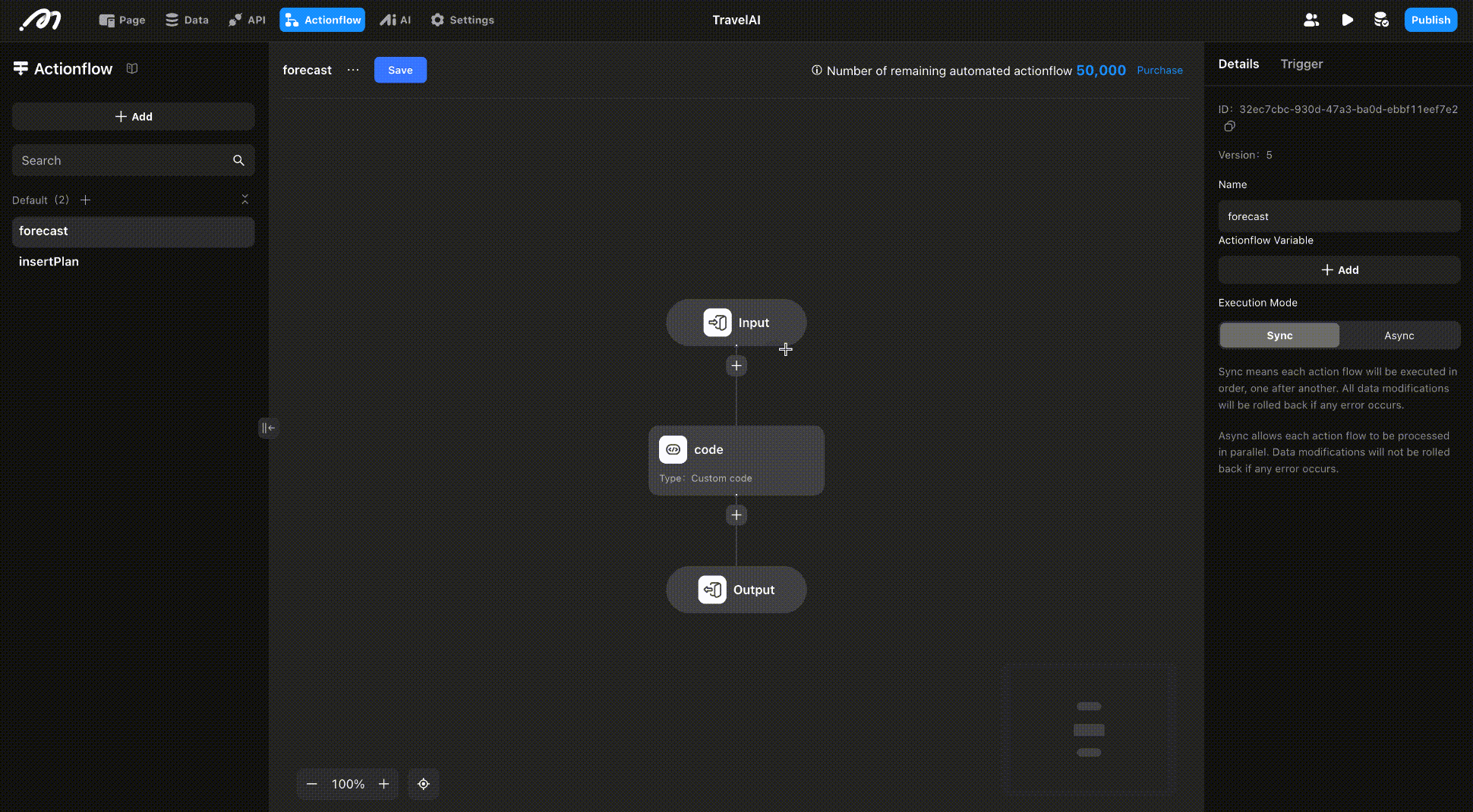
Task: Collapse the left sidebar panel
Action: (268, 428)
